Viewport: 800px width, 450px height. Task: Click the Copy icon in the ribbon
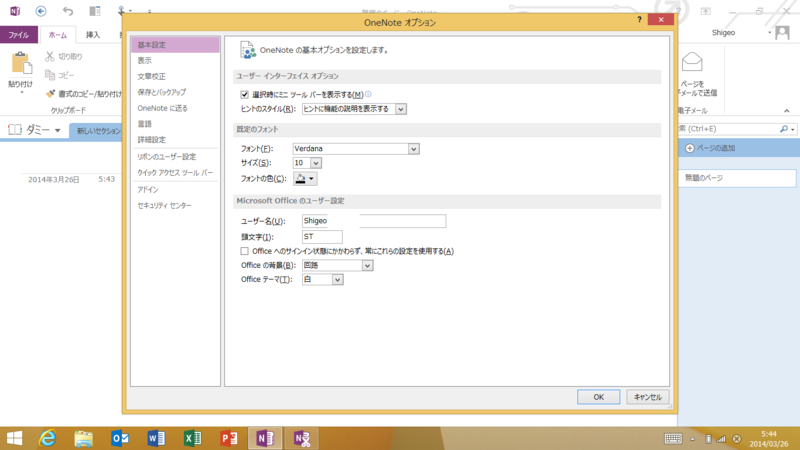point(49,75)
